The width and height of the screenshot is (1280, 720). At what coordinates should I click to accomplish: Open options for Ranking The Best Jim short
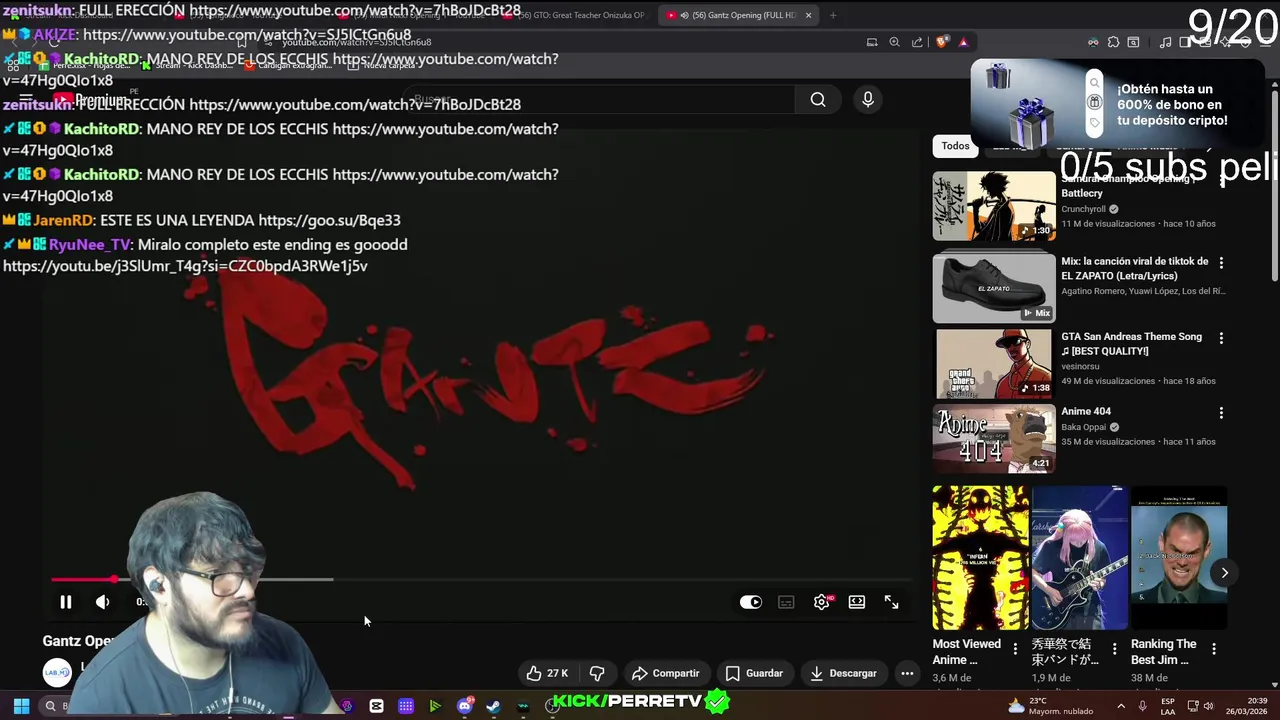point(1214,649)
